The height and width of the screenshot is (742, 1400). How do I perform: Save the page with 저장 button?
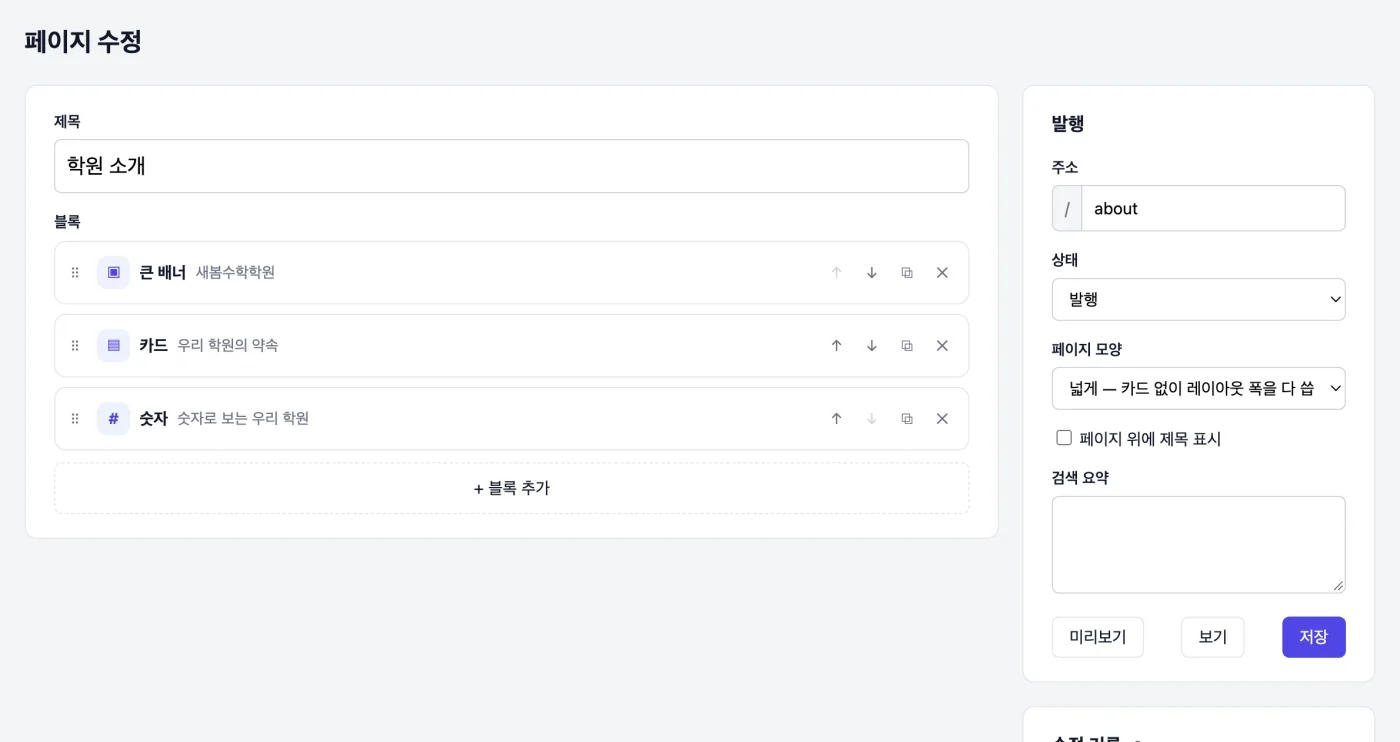pyautogui.click(x=1313, y=637)
